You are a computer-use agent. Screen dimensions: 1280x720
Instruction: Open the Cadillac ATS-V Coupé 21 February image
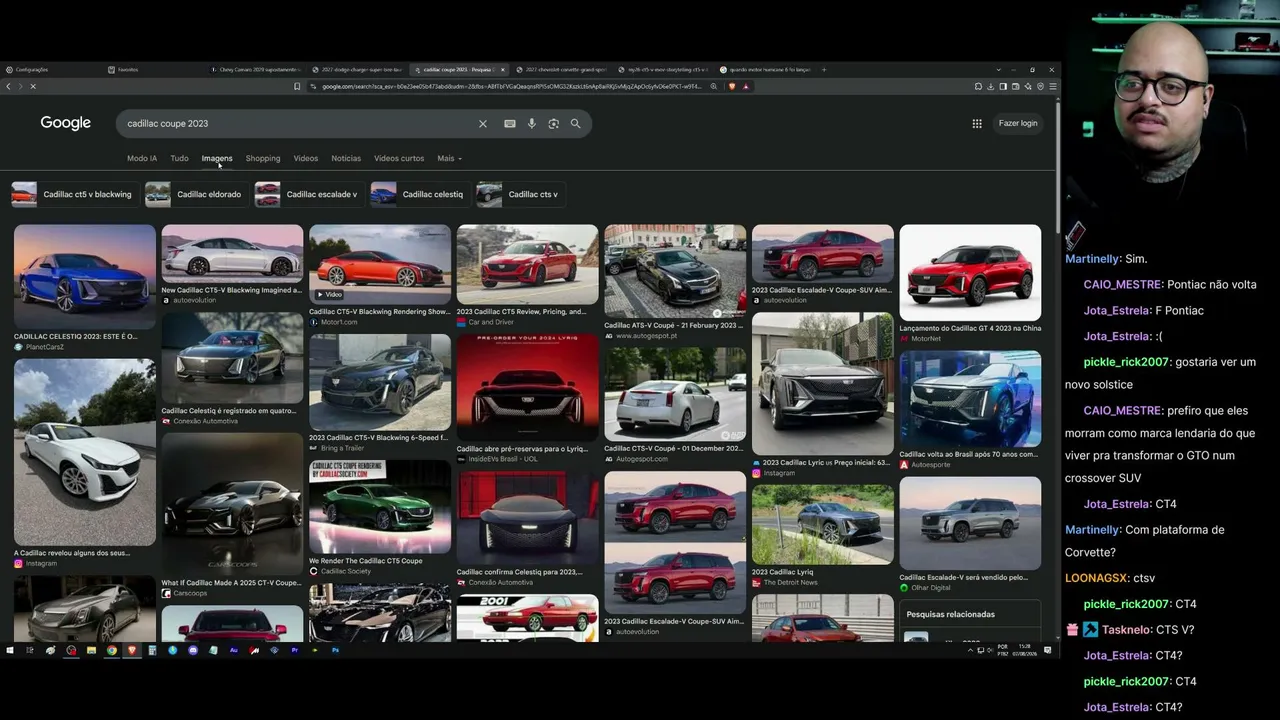pyautogui.click(x=675, y=270)
